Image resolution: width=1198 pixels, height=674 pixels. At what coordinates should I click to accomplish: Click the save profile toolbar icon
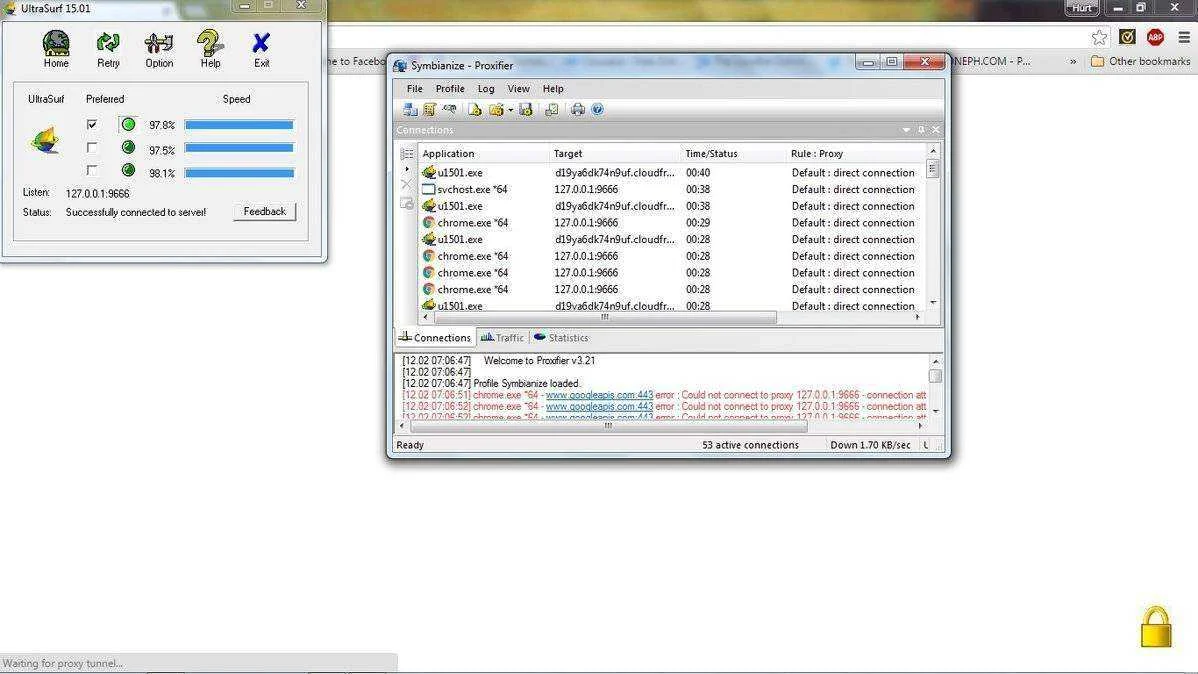click(526, 109)
